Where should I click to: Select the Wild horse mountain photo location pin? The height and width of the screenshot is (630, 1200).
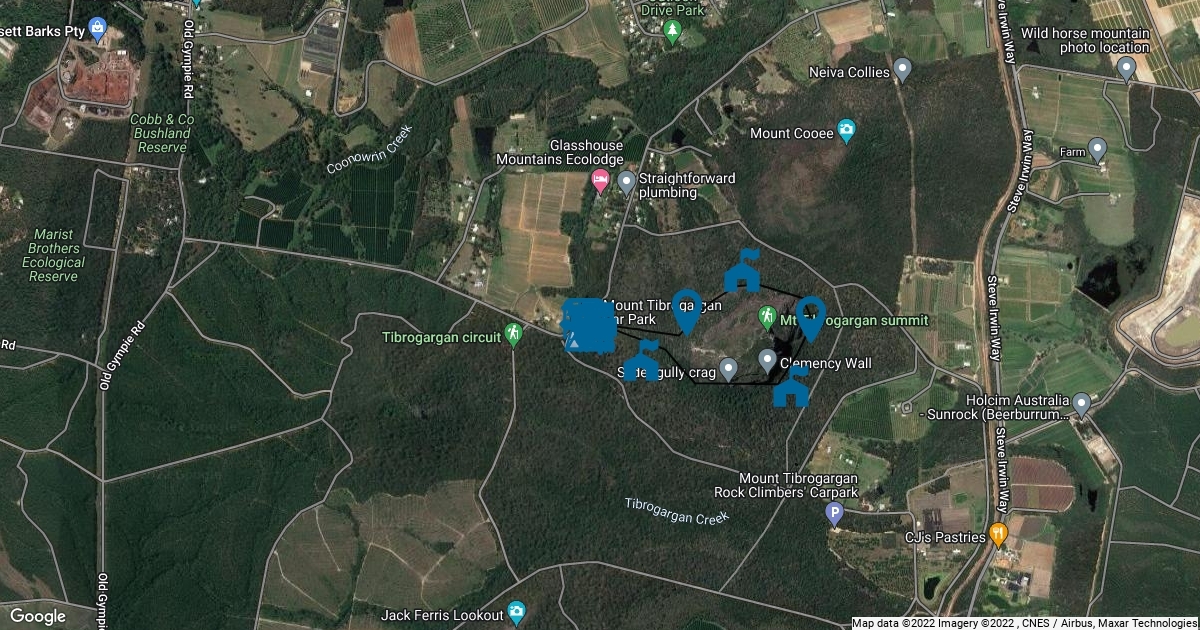pyautogui.click(x=1126, y=69)
